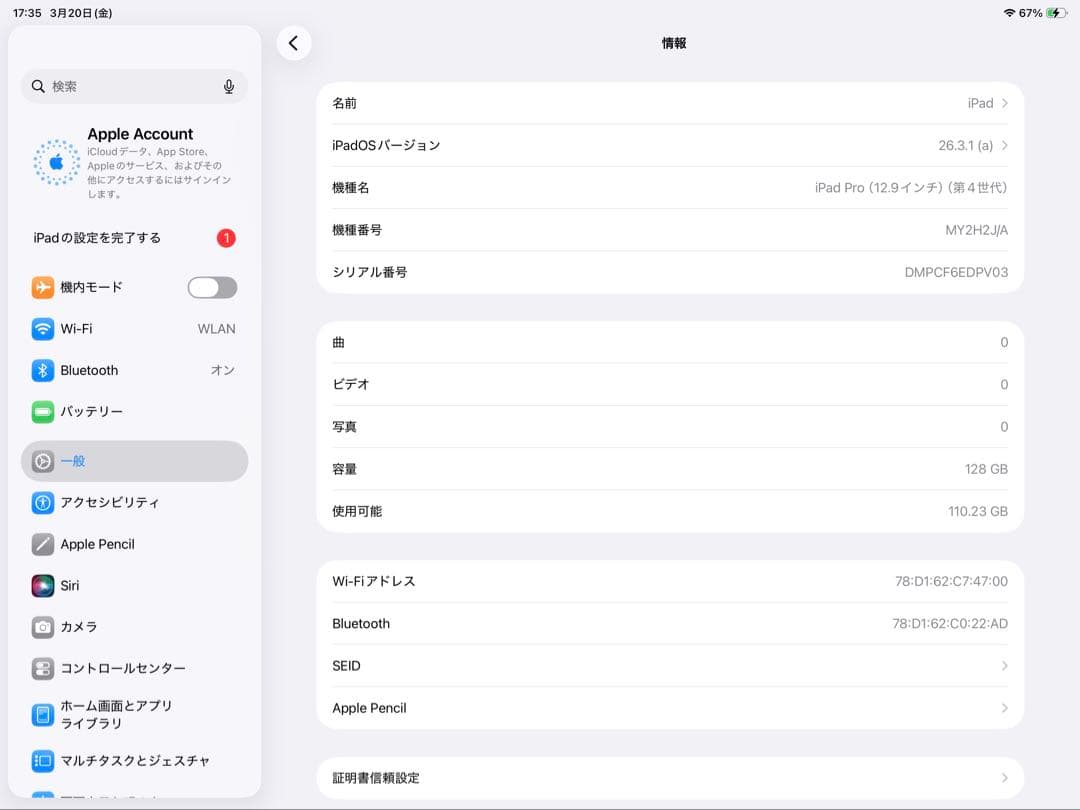Tap the back chevron at the top
Image resolution: width=1080 pixels, height=810 pixels.
point(294,44)
